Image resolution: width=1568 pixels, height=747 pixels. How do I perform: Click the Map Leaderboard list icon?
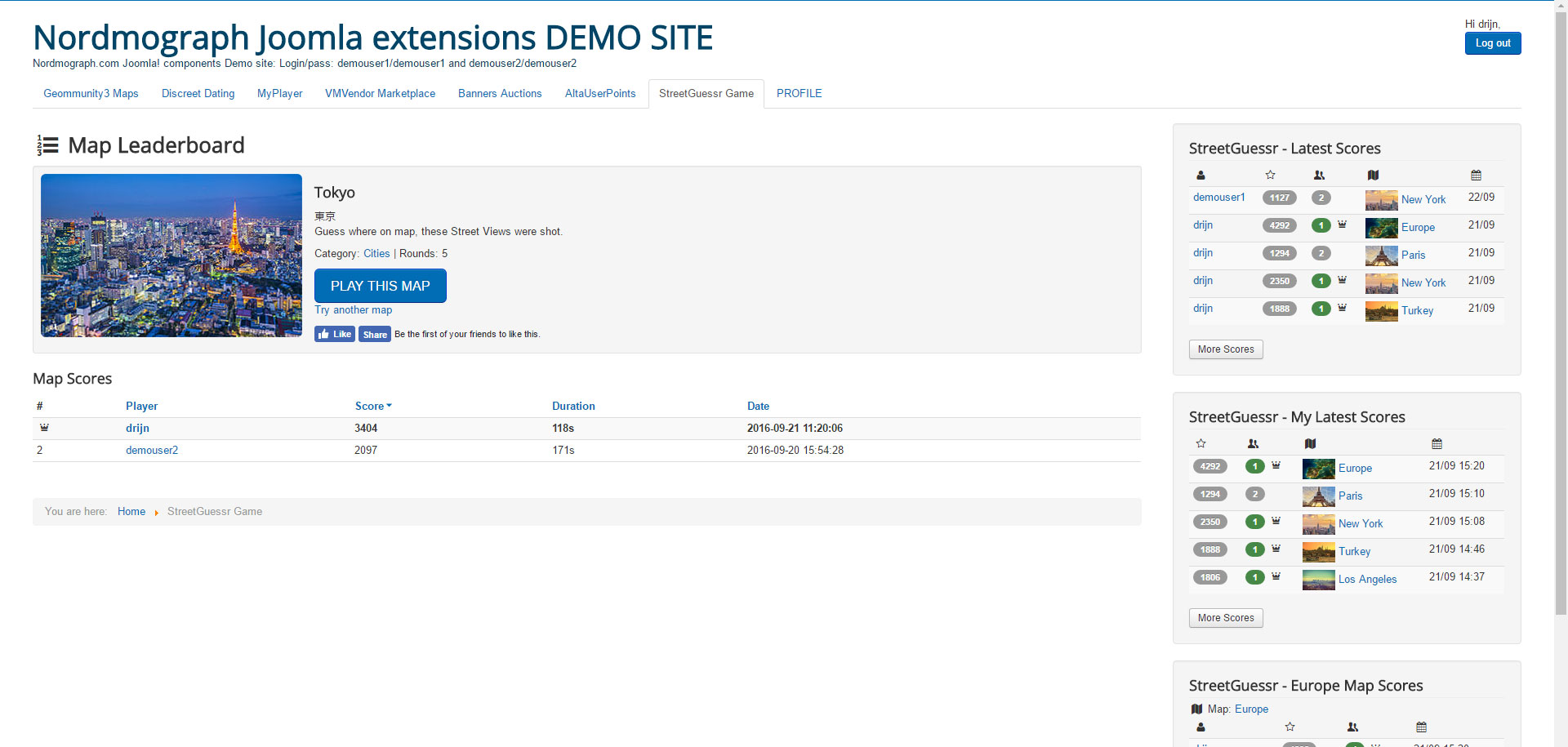(x=47, y=145)
